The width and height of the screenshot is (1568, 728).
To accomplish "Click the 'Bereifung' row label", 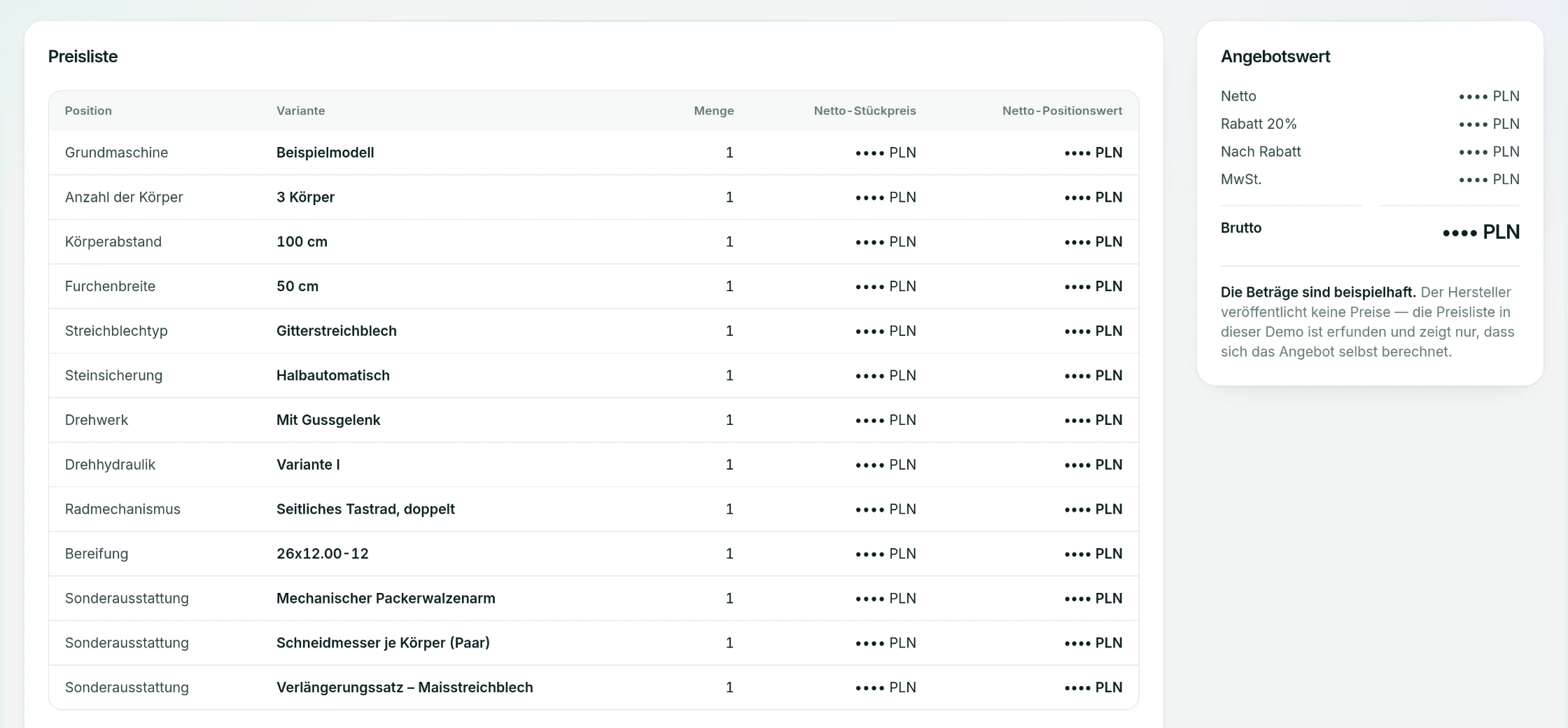I will click(x=97, y=554).
